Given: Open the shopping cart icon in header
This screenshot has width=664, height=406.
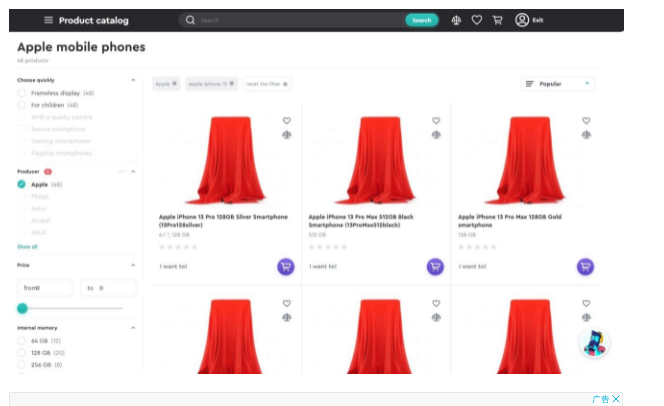Looking at the screenshot, I should (498, 20).
